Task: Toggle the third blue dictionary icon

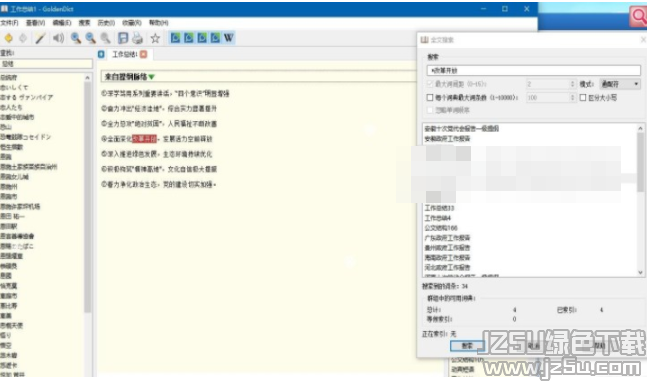Action: coord(202,38)
